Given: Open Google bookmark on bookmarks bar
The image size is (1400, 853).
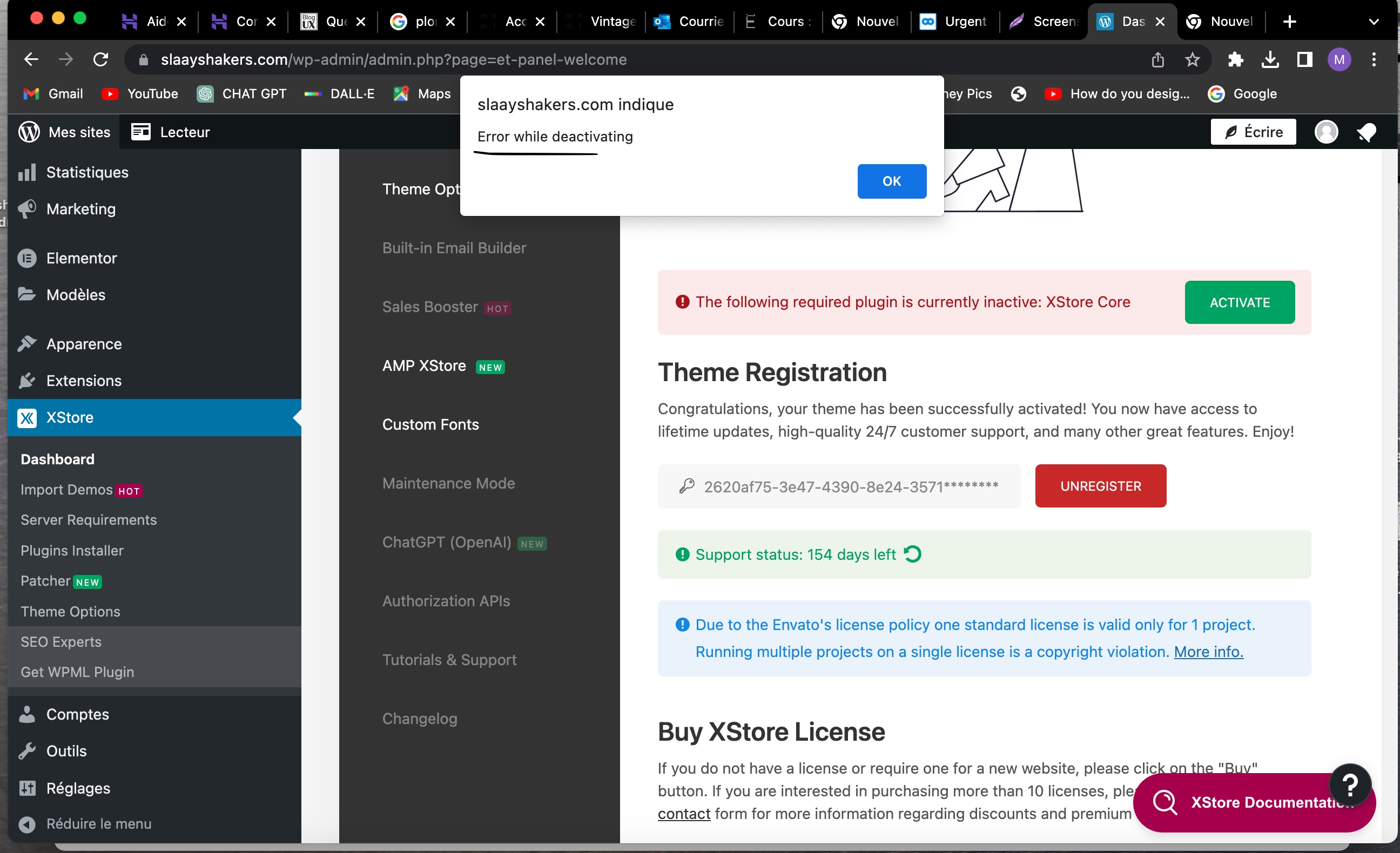Looking at the screenshot, I should [1242, 94].
